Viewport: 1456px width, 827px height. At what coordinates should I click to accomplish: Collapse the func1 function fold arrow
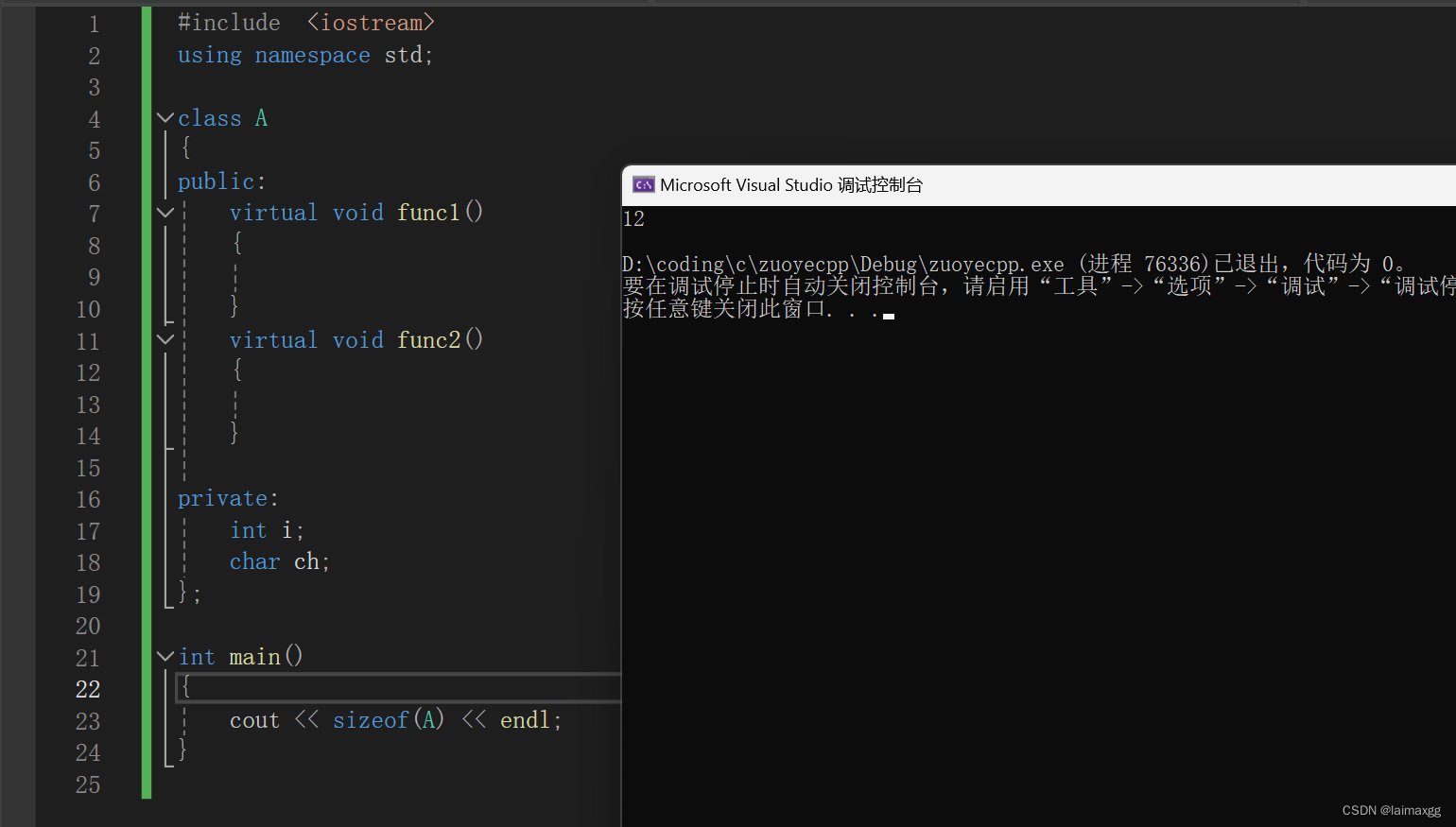click(165, 213)
